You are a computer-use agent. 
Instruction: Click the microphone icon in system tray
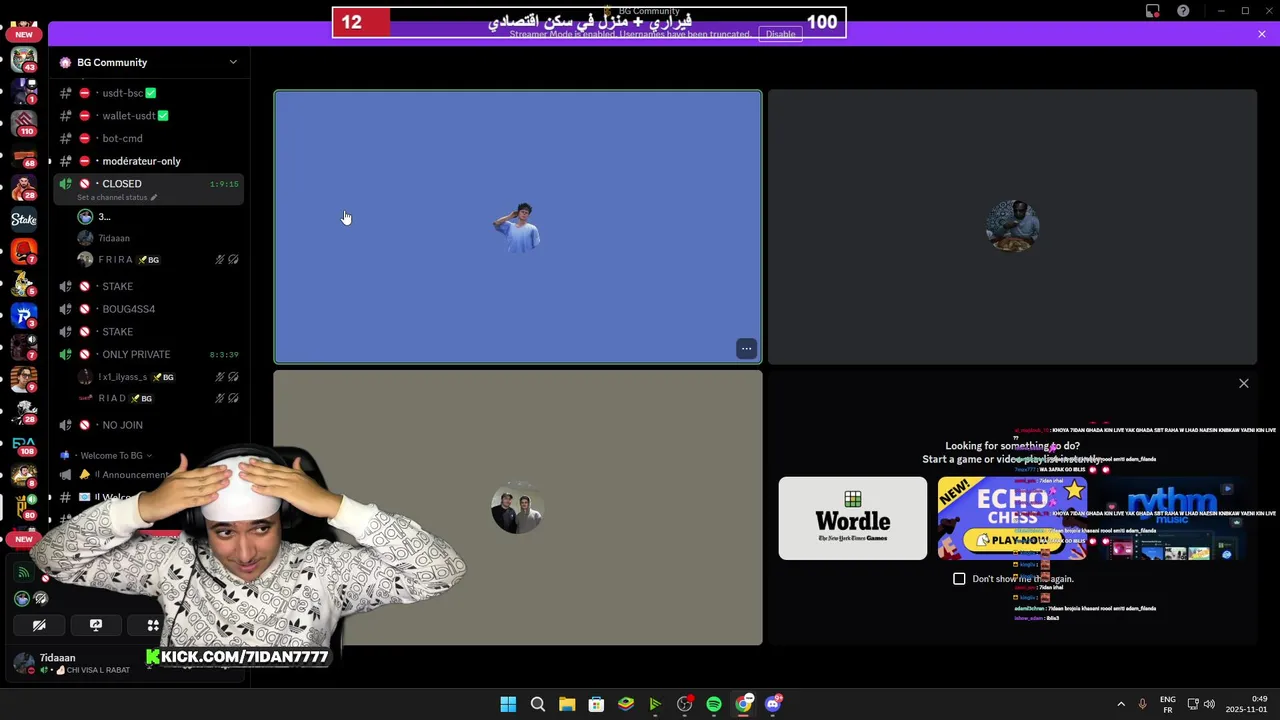pos(1142,704)
